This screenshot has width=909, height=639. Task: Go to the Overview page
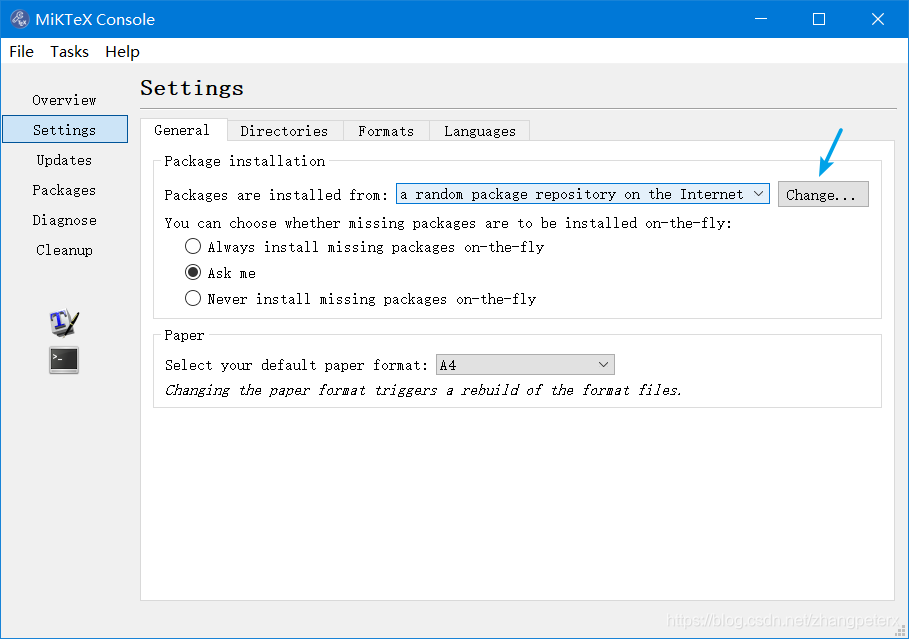(64, 100)
